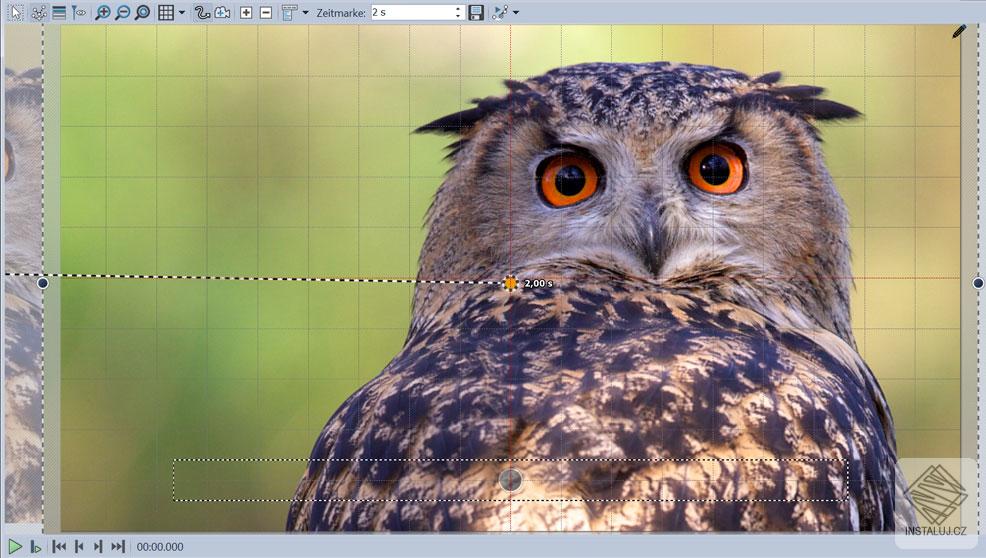Start playback with the green play button
The height and width of the screenshot is (558, 986).
15,547
